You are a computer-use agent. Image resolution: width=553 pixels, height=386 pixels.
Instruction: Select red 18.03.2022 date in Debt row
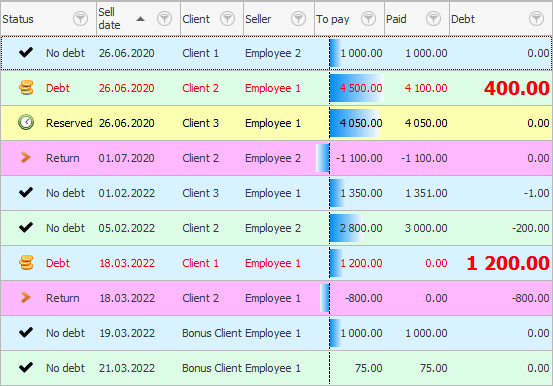click(127, 263)
